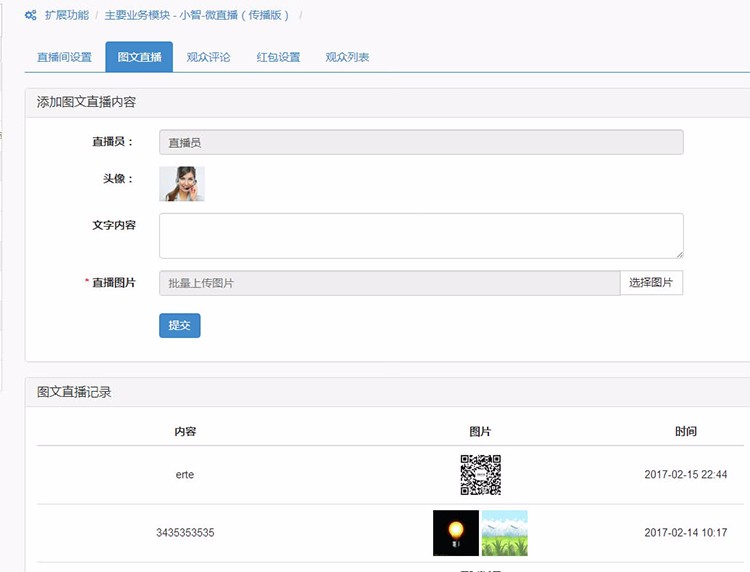Viewport: 750px width, 572px height.
Task: Click the 图文直播记录 panel header
Action: coord(74,392)
